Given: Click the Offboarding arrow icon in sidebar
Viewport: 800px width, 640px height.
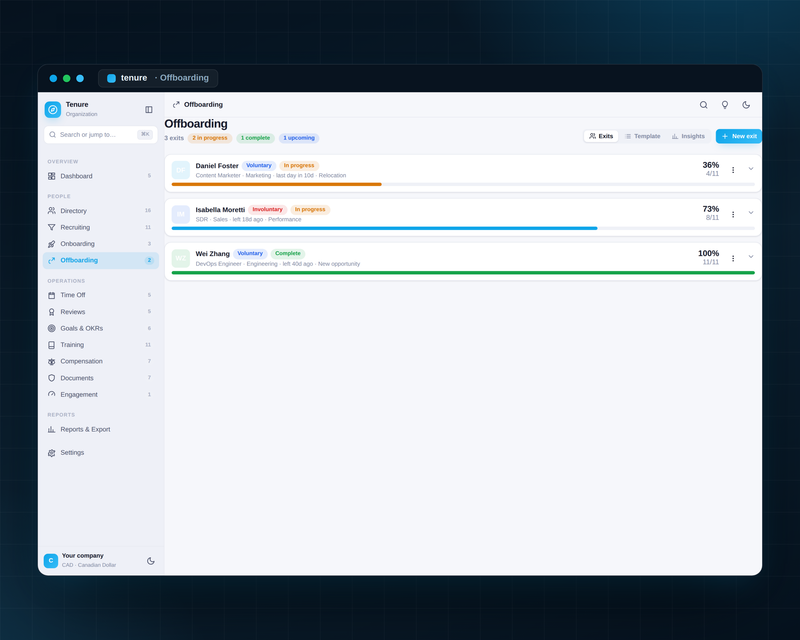Looking at the screenshot, I should (52, 260).
